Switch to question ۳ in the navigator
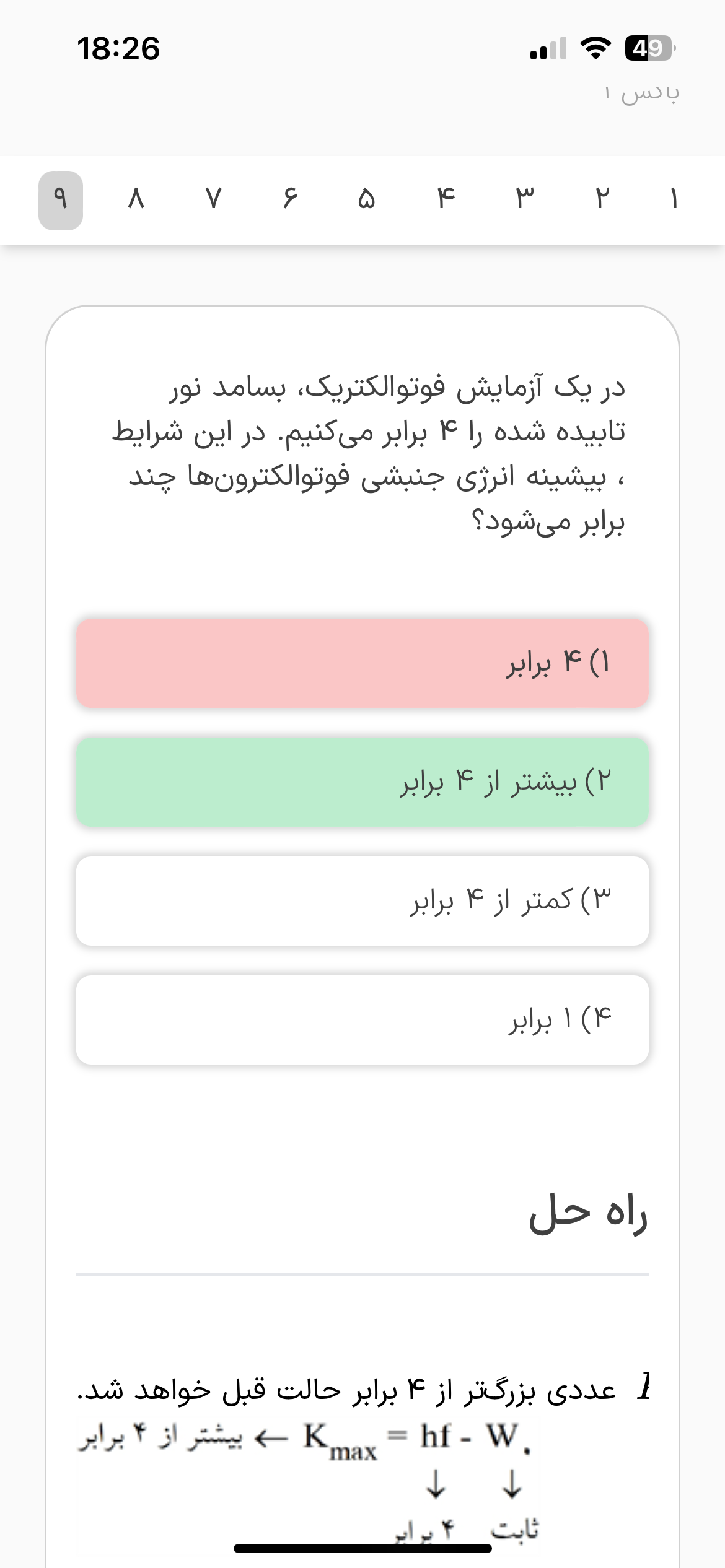The image size is (725, 1568). (x=524, y=199)
